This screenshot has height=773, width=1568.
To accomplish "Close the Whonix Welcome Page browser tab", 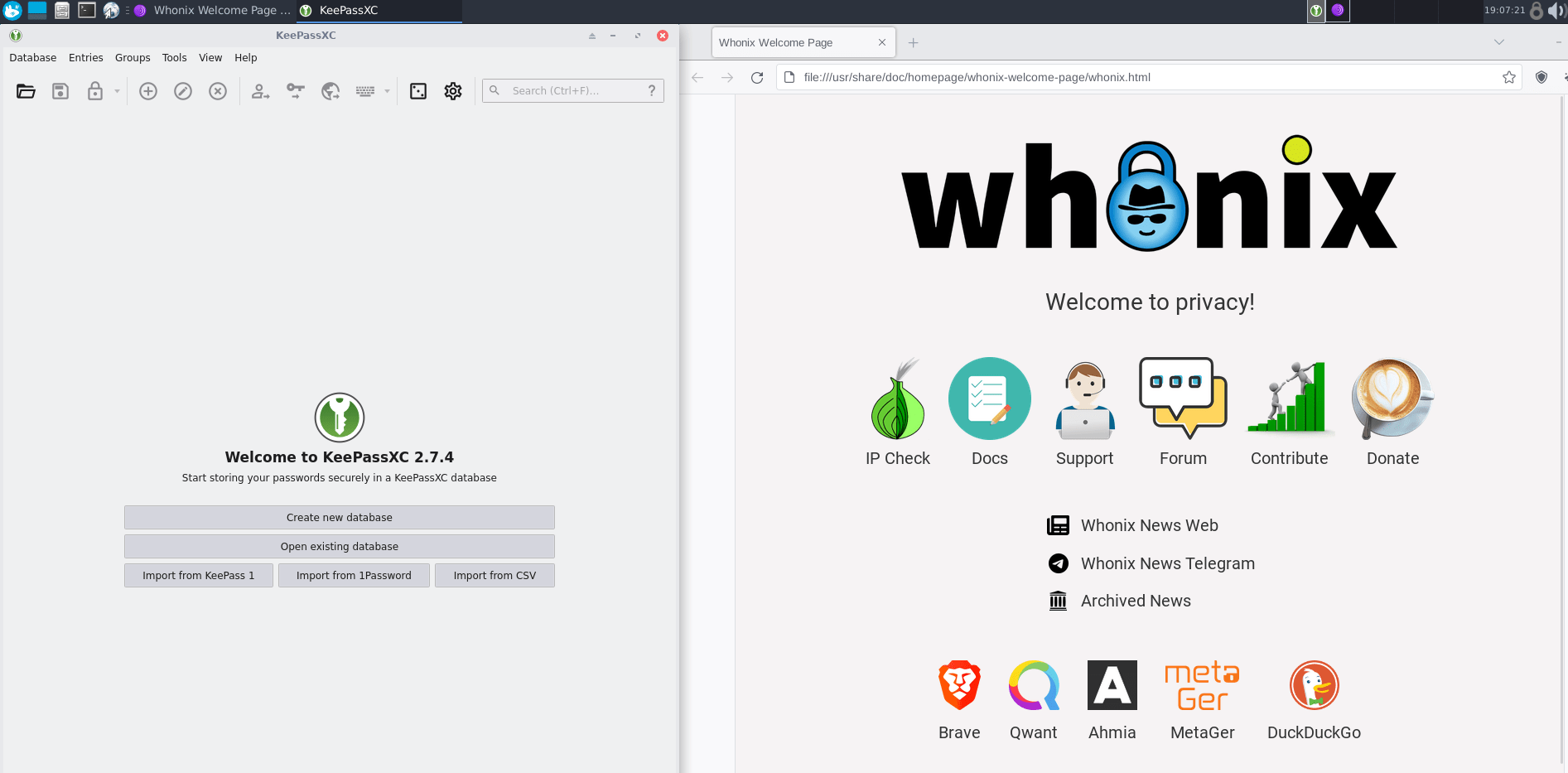I will pyautogui.click(x=882, y=42).
